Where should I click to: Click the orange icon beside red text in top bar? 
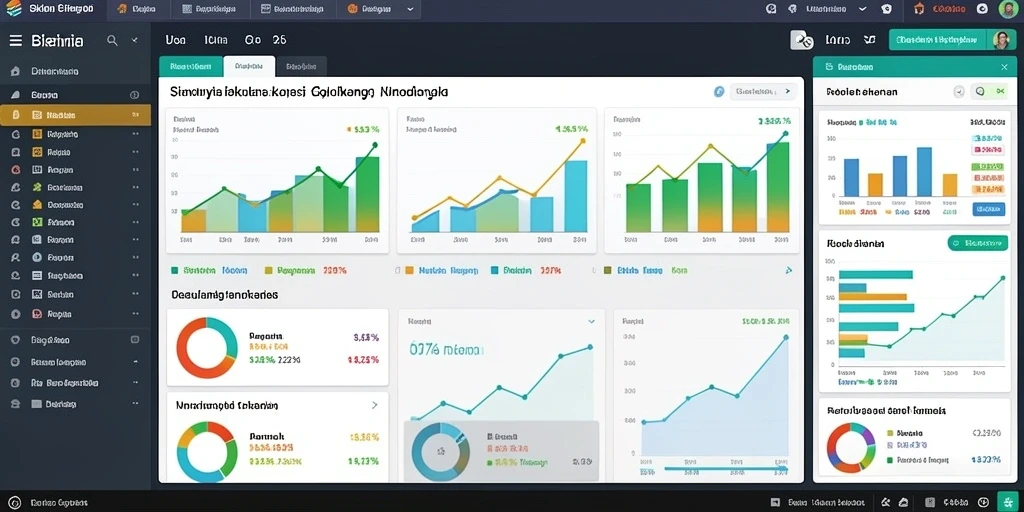click(919, 9)
